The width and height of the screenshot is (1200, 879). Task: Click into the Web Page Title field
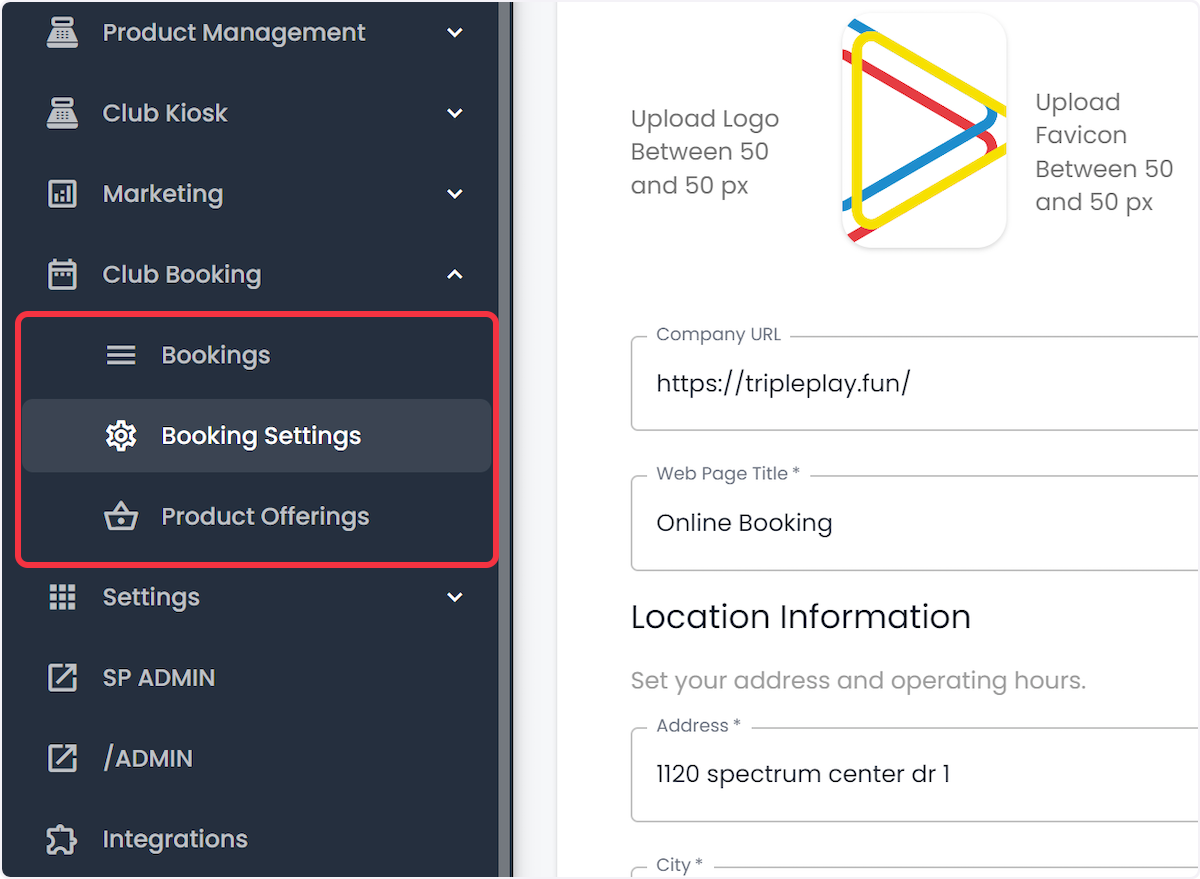(915, 523)
